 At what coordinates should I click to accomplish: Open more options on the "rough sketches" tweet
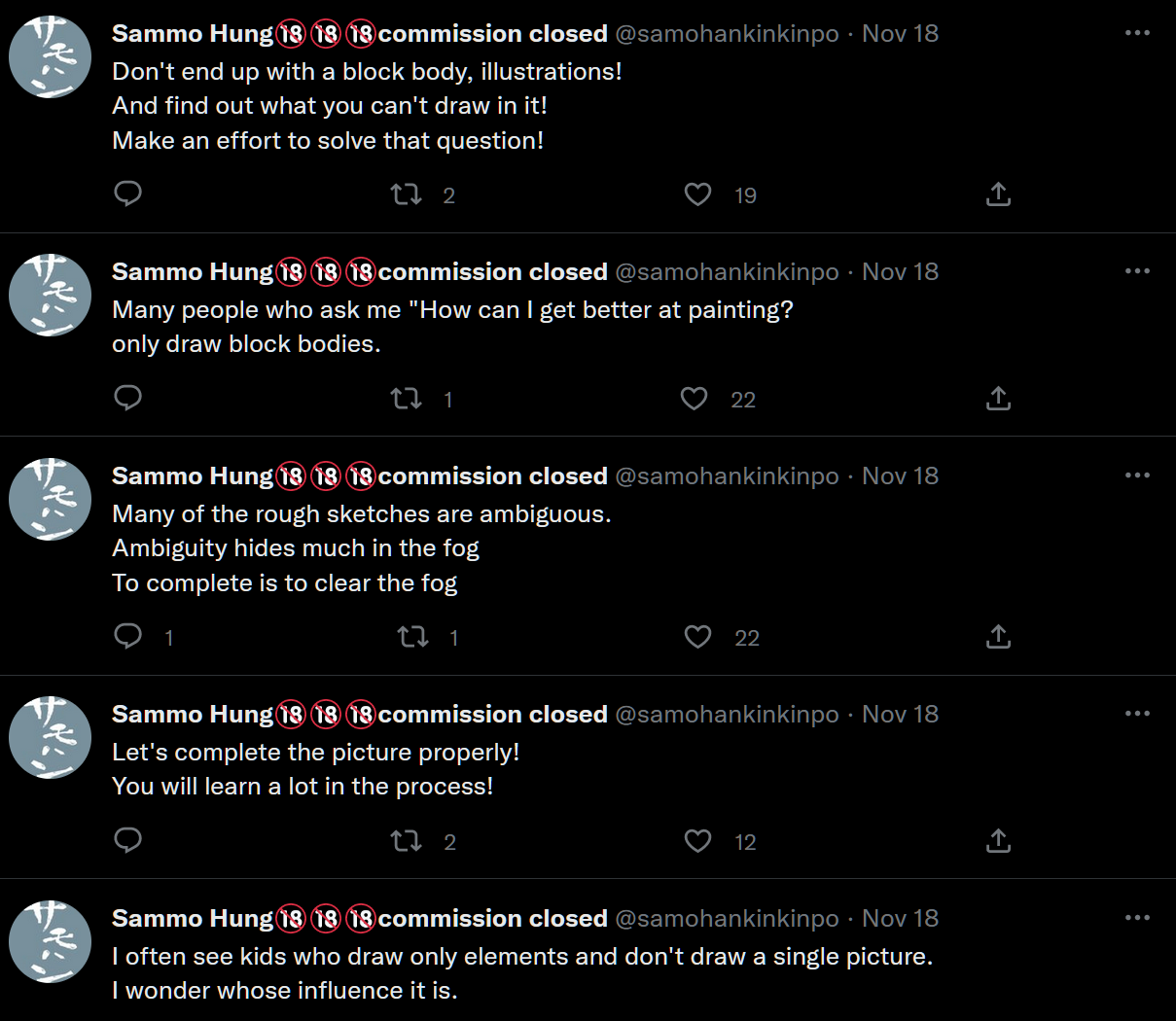[x=1137, y=475]
